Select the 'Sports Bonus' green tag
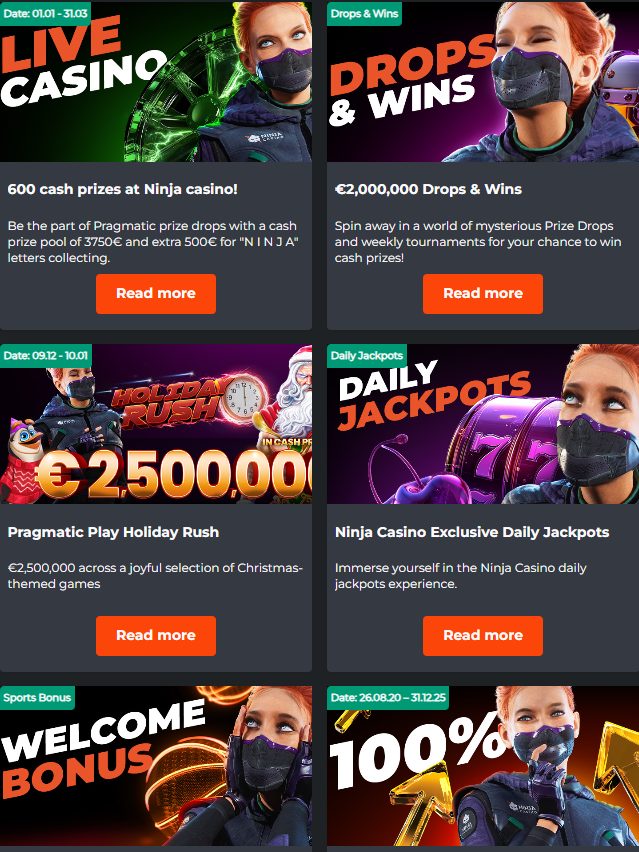639x852 pixels. 37,698
